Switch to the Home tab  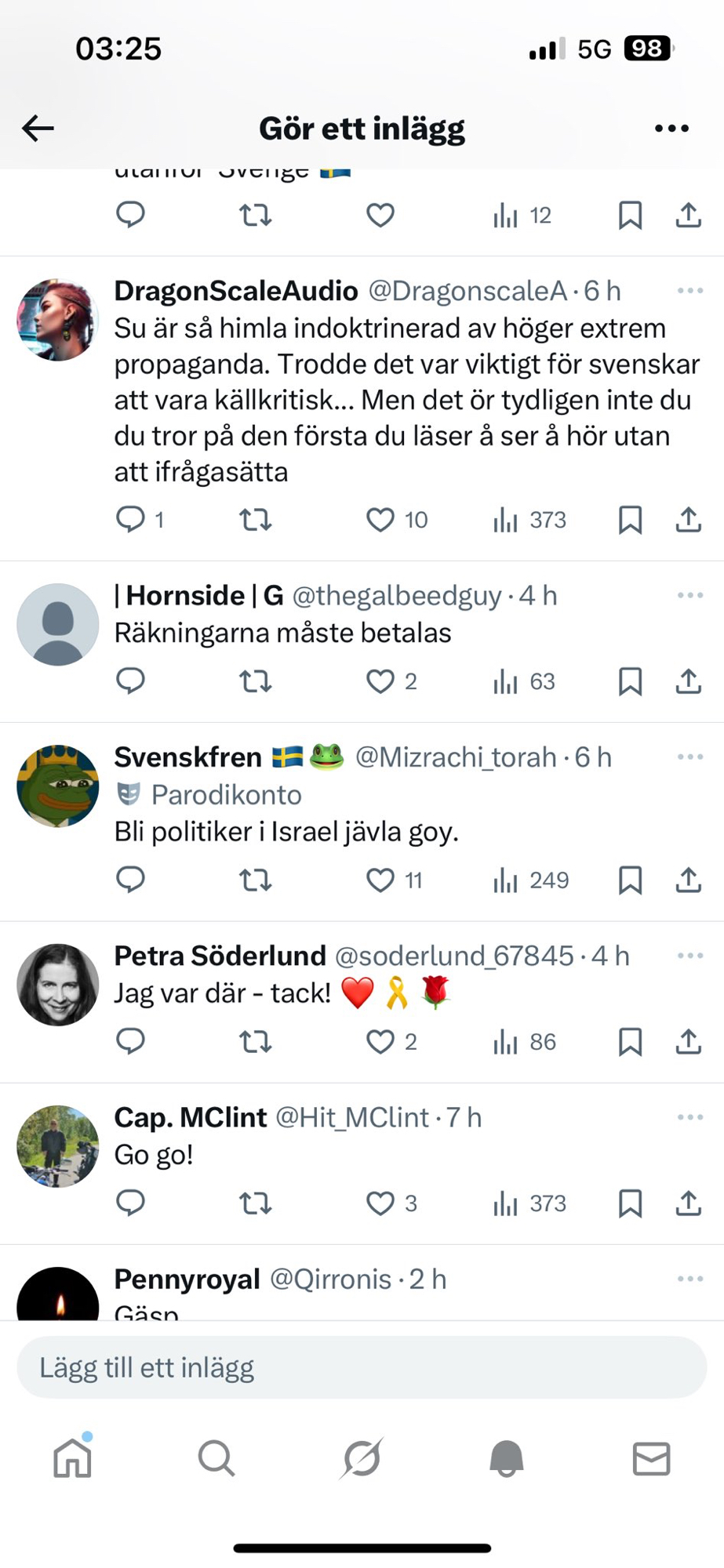click(73, 1459)
